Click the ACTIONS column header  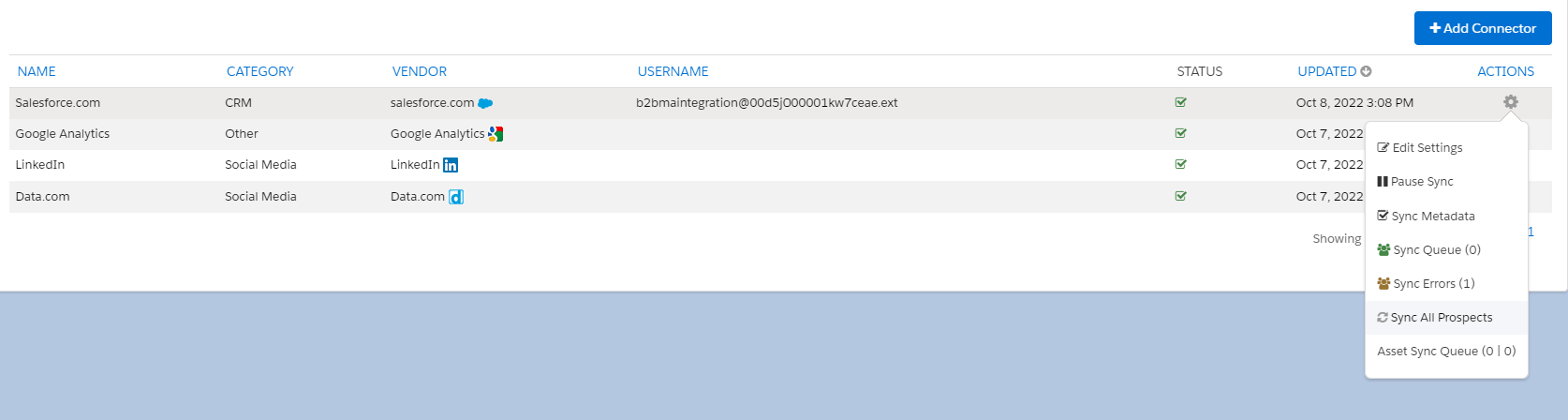pyautogui.click(x=1506, y=71)
